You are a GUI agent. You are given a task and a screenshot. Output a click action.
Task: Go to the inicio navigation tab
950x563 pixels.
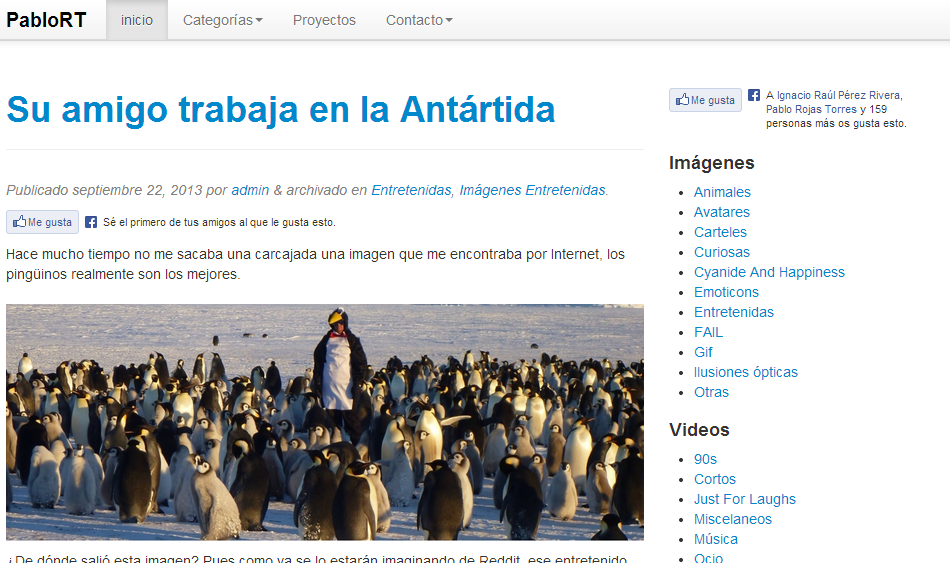137,20
